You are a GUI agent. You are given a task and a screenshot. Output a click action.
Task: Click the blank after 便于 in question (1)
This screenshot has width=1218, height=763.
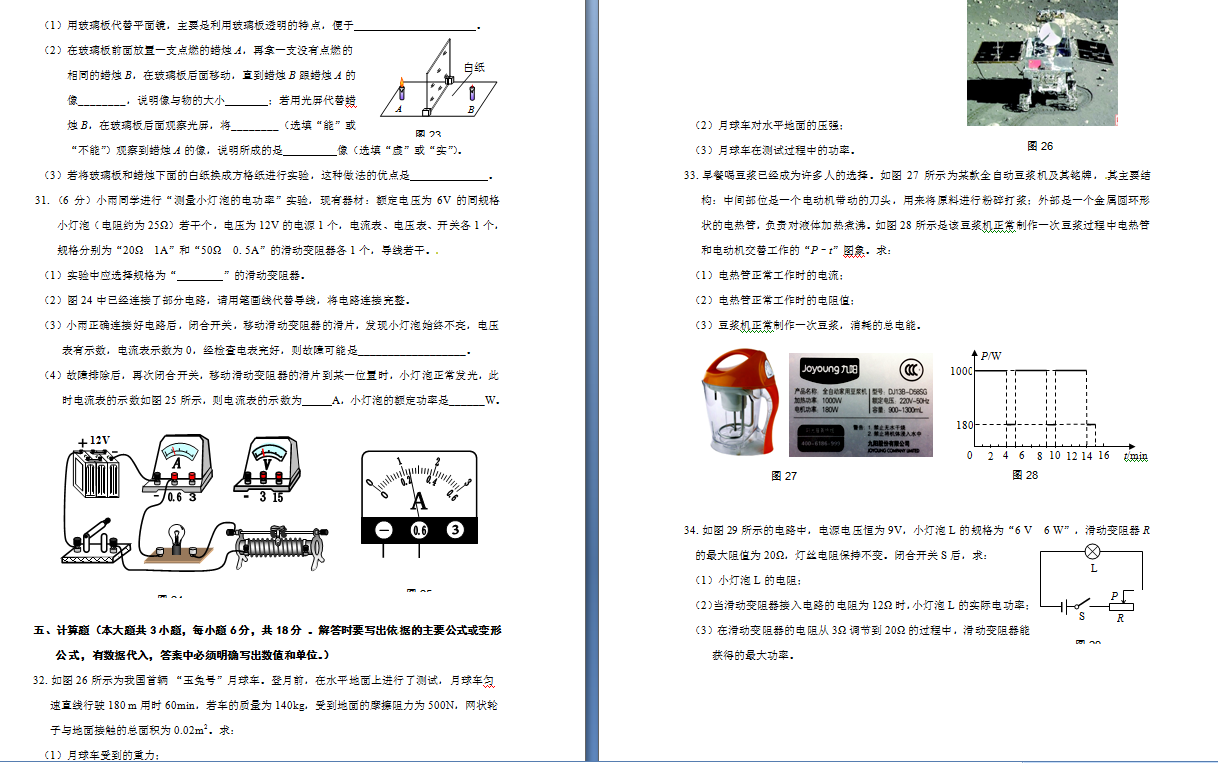pos(415,26)
